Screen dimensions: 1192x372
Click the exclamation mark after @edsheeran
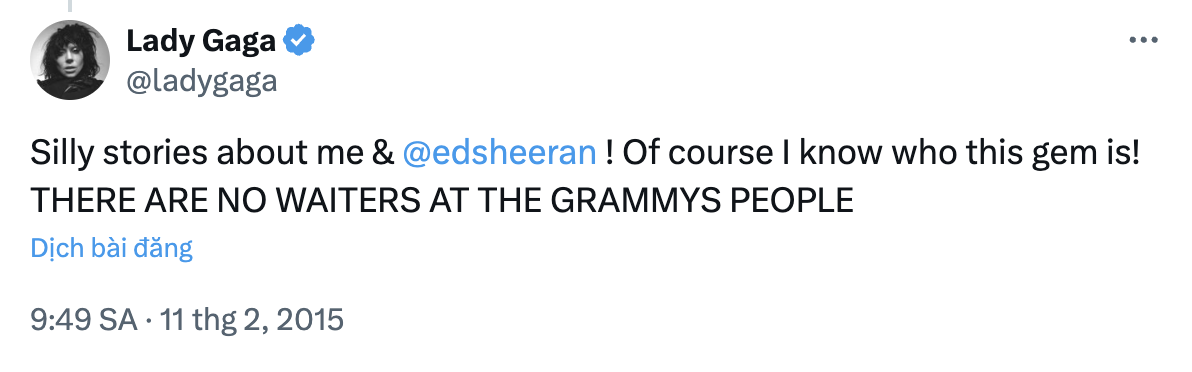pos(610,153)
